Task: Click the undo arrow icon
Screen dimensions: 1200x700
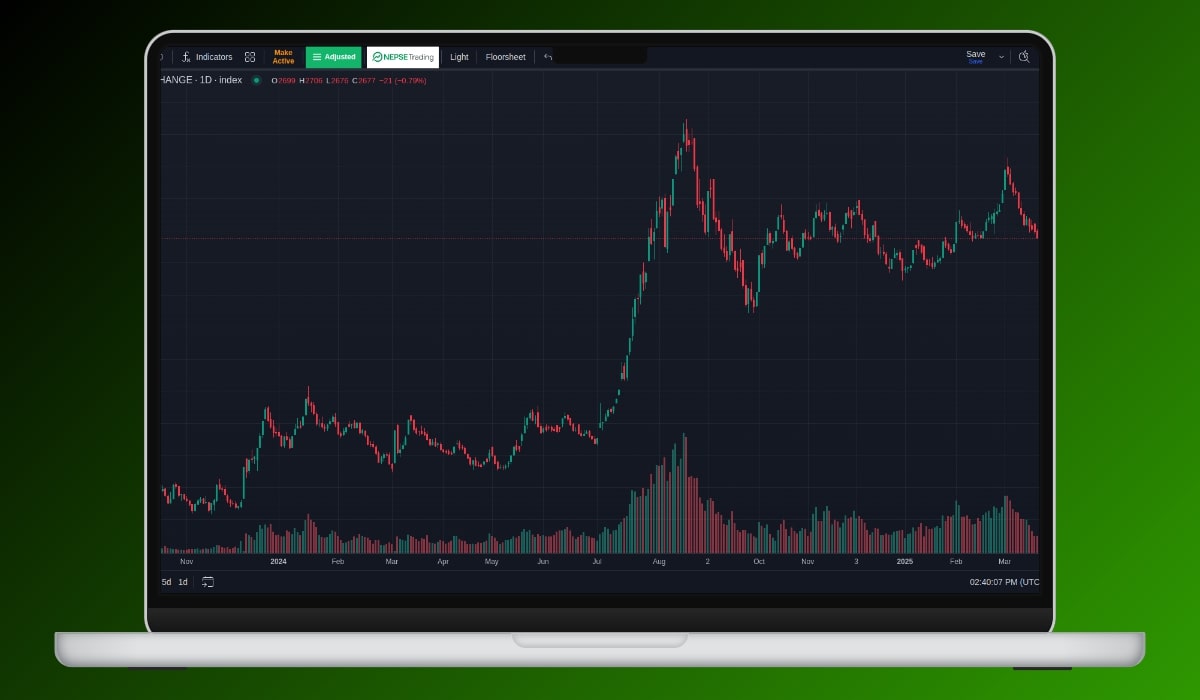Action: [548, 57]
